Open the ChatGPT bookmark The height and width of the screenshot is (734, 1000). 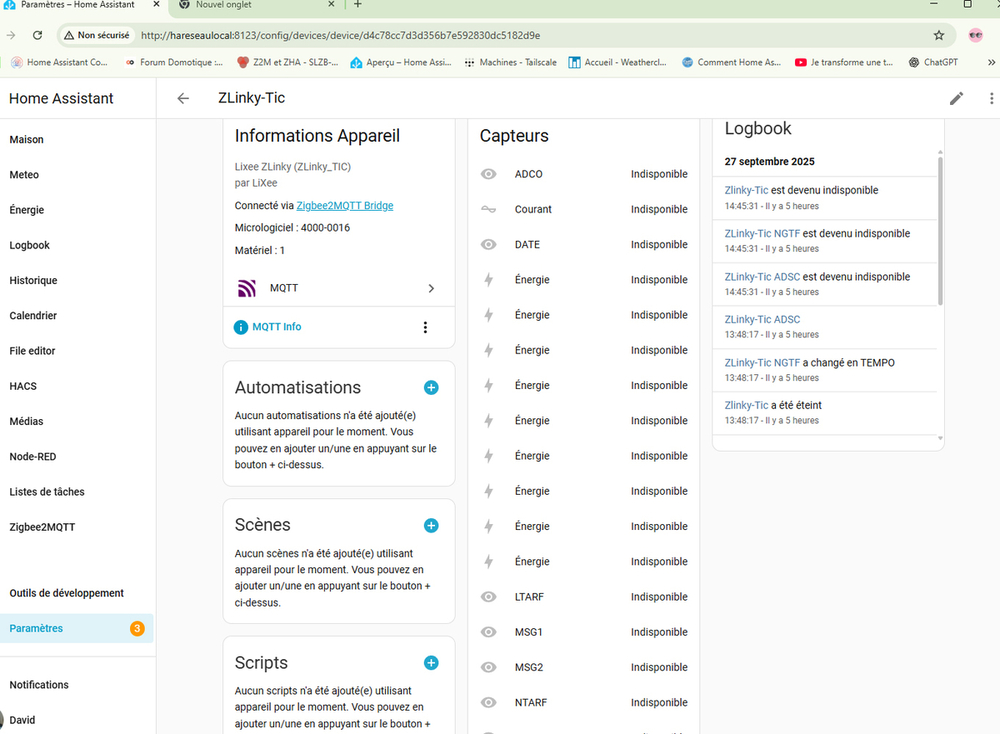[933, 62]
